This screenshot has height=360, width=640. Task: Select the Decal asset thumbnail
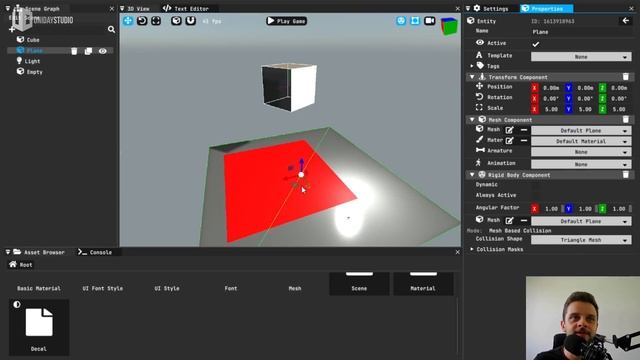[39, 327]
